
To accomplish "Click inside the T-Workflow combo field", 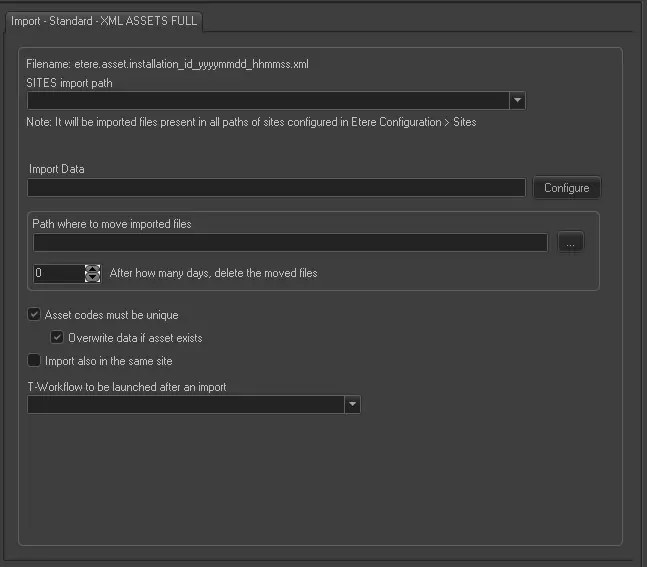I will click(x=185, y=405).
